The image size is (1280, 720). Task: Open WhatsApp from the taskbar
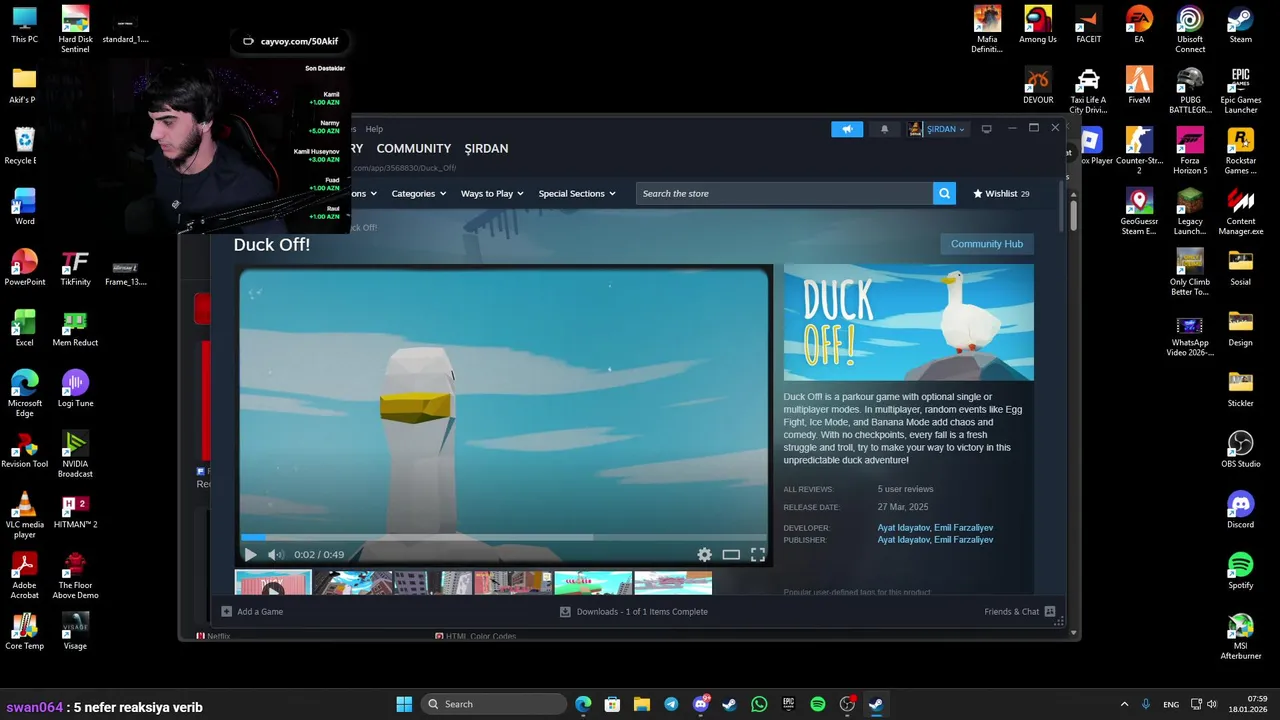tap(759, 704)
